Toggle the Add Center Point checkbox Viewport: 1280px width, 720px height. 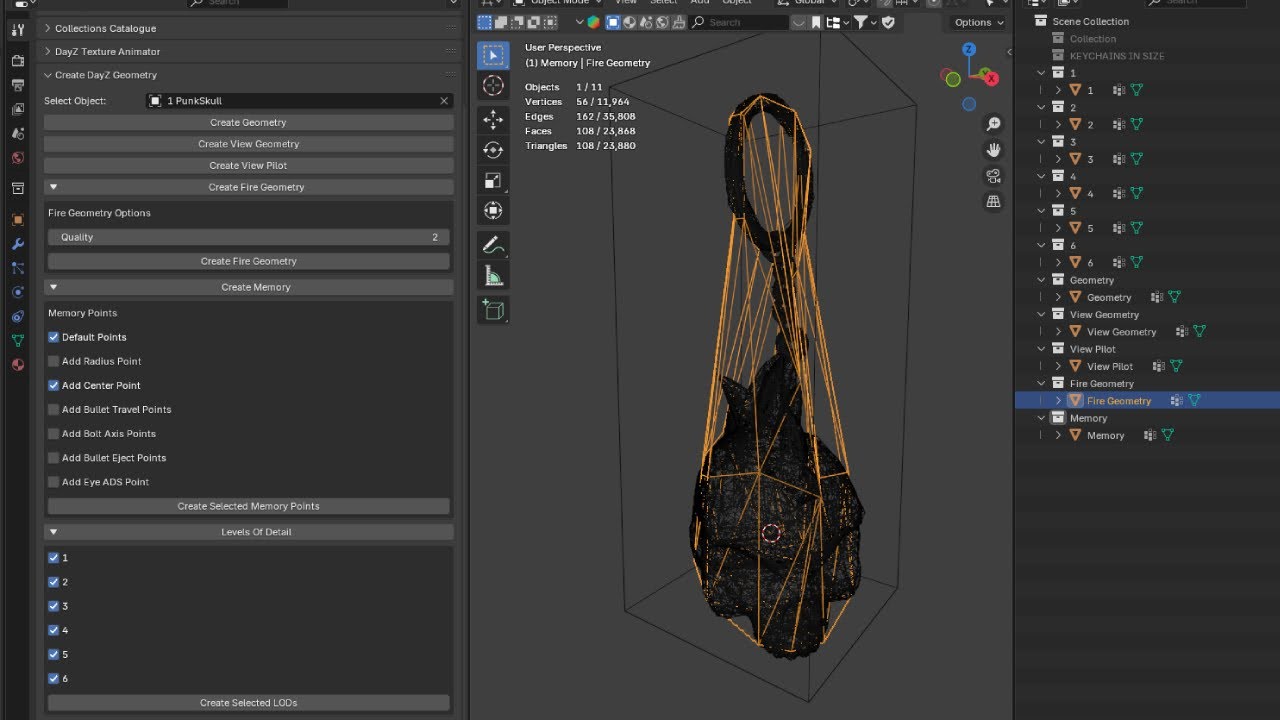tap(54, 385)
